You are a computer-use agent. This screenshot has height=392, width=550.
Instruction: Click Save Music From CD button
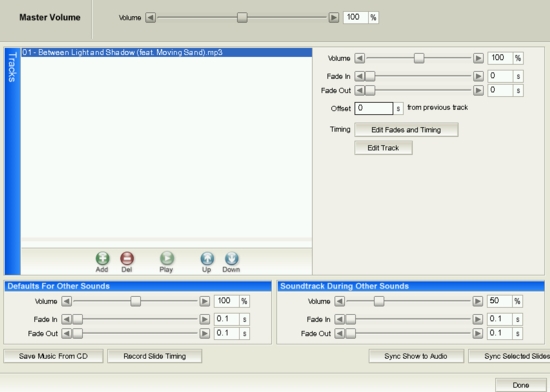[x=53, y=356]
